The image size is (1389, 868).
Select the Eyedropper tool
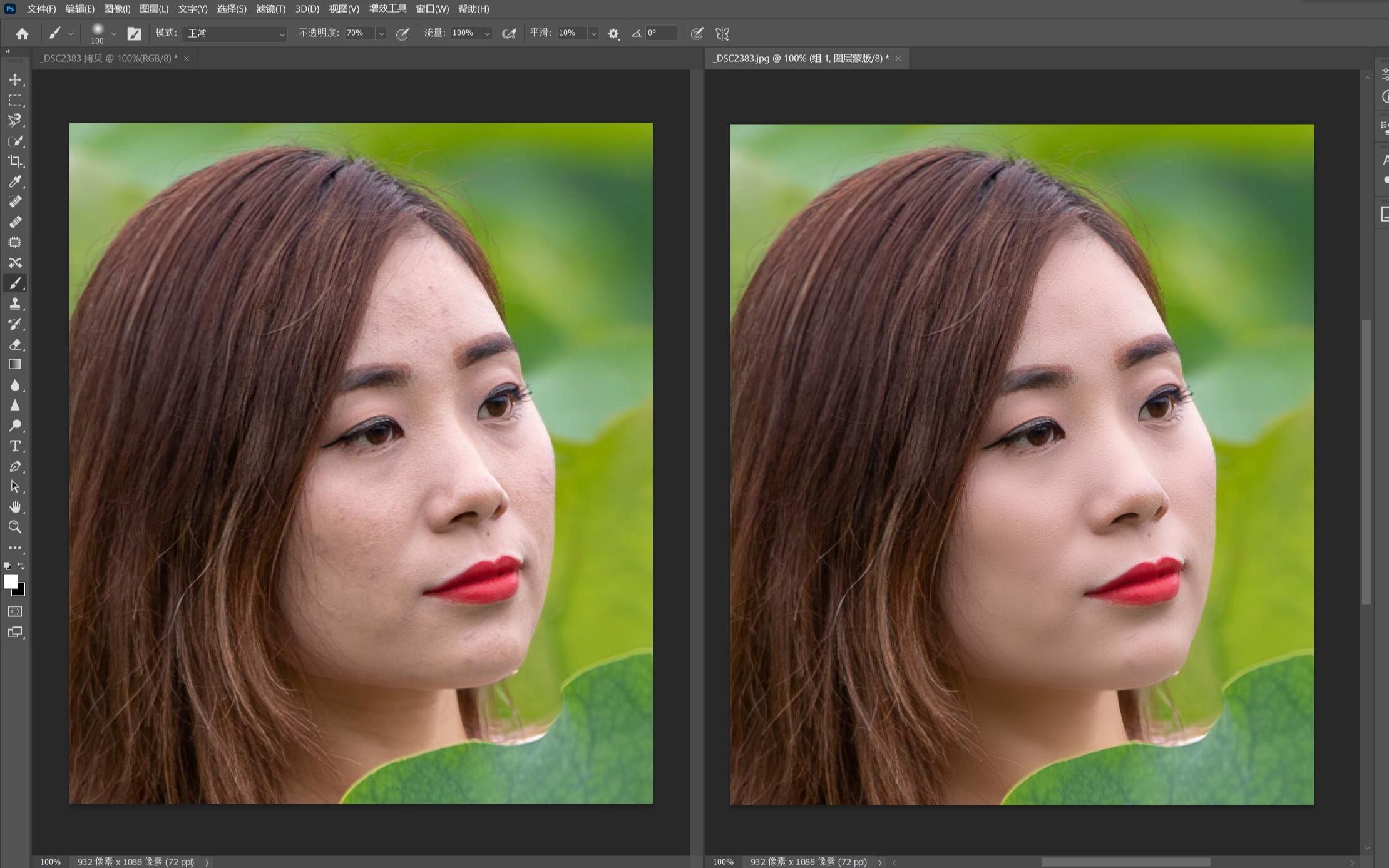click(x=15, y=181)
